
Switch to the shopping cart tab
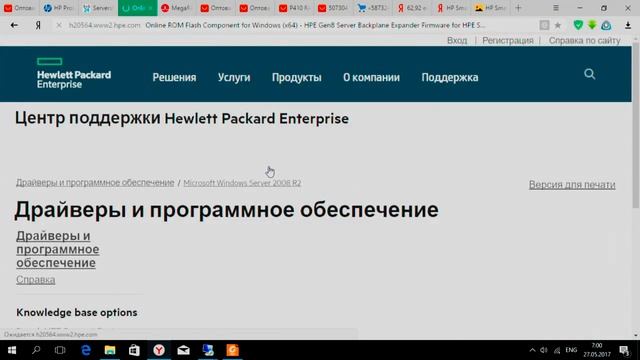pos(372,8)
